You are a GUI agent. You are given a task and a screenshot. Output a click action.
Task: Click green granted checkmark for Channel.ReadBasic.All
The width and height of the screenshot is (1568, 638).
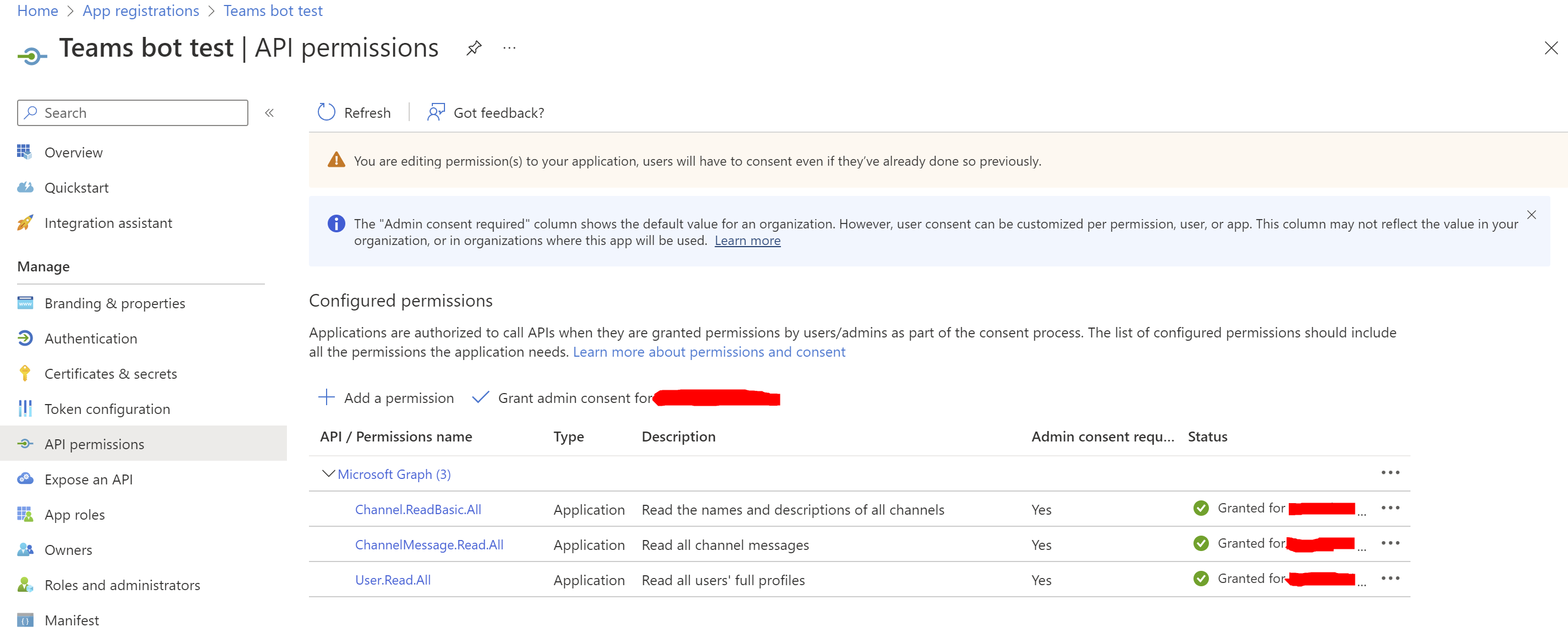1200,509
